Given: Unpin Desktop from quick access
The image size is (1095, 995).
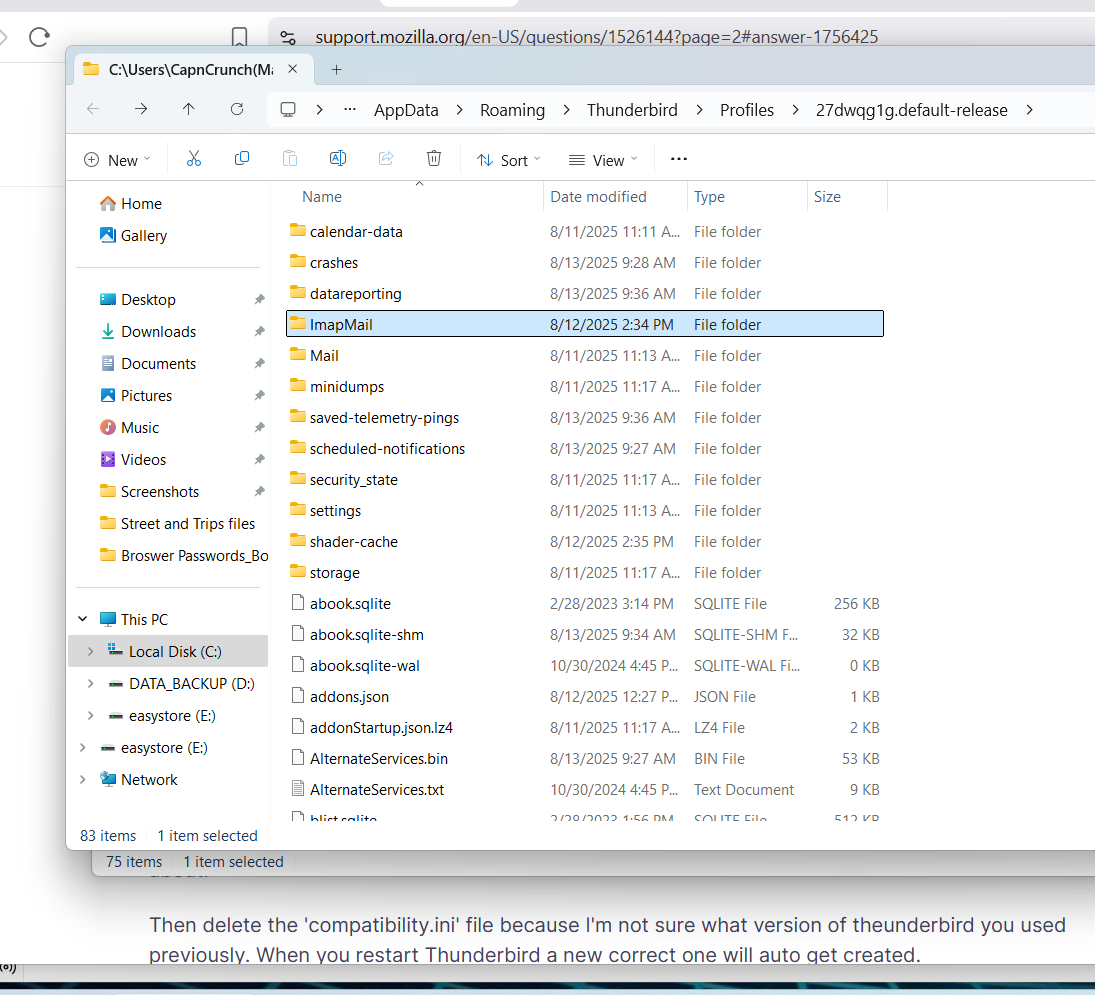Looking at the screenshot, I should pyautogui.click(x=259, y=300).
